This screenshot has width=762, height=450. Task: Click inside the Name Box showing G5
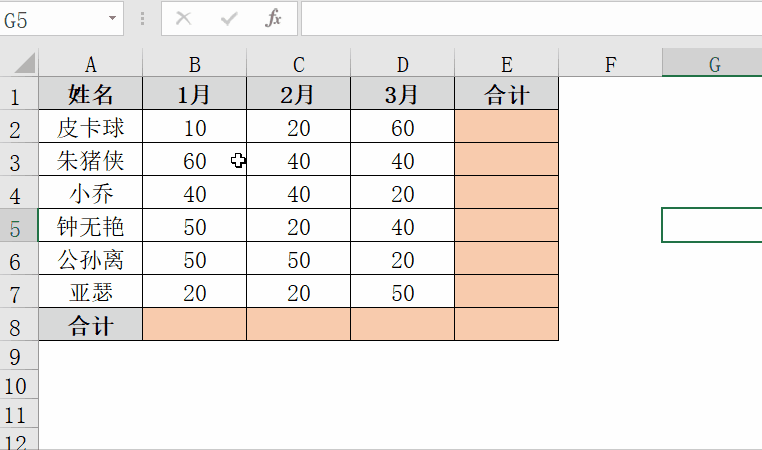click(x=52, y=18)
